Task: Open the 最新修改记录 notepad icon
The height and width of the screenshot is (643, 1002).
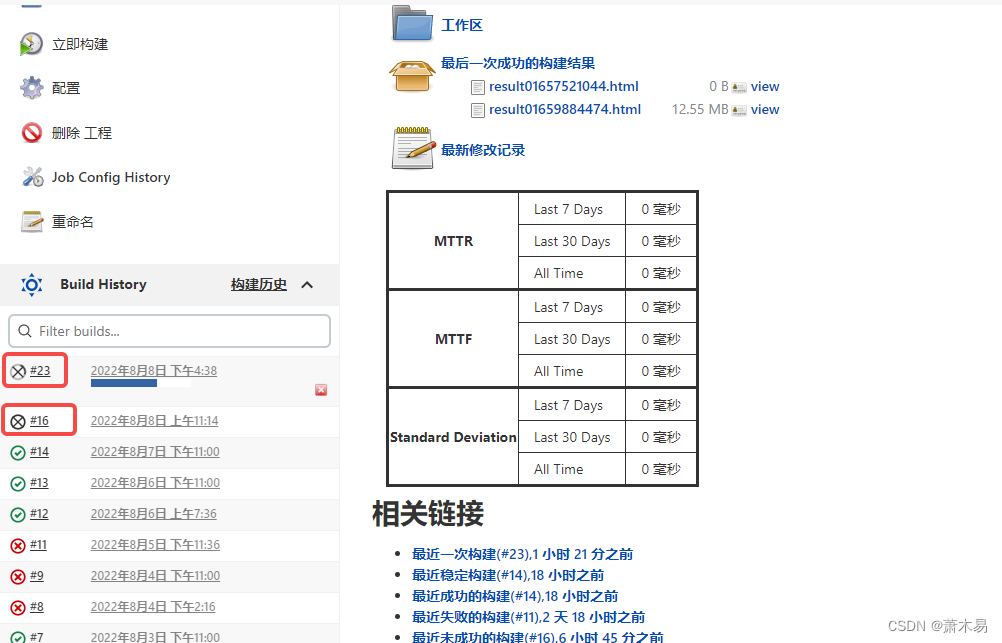Action: click(x=412, y=147)
